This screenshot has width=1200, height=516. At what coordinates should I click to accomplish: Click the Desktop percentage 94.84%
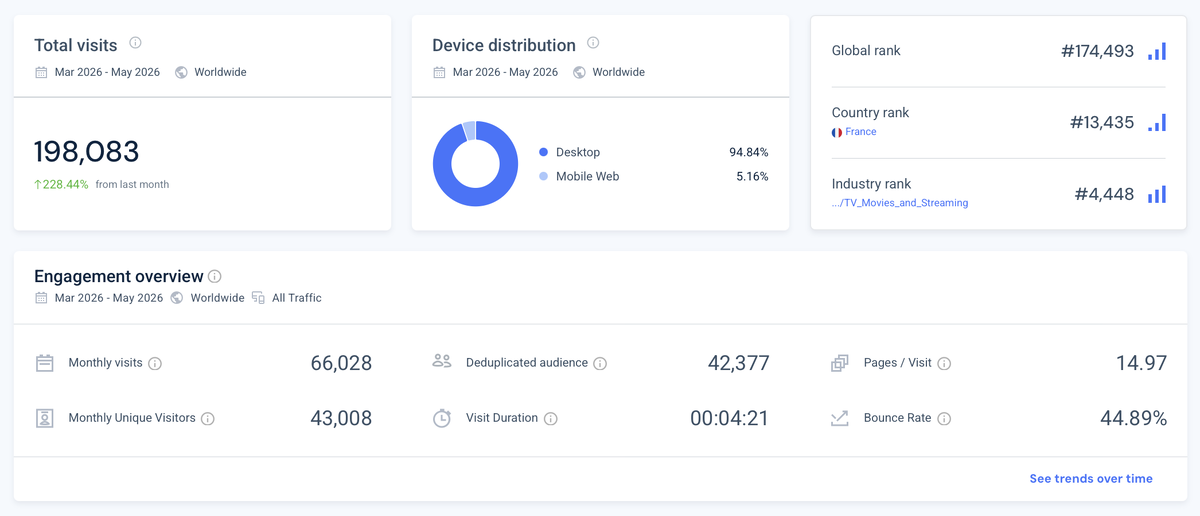pyautogui.click(x=749, y=152)
